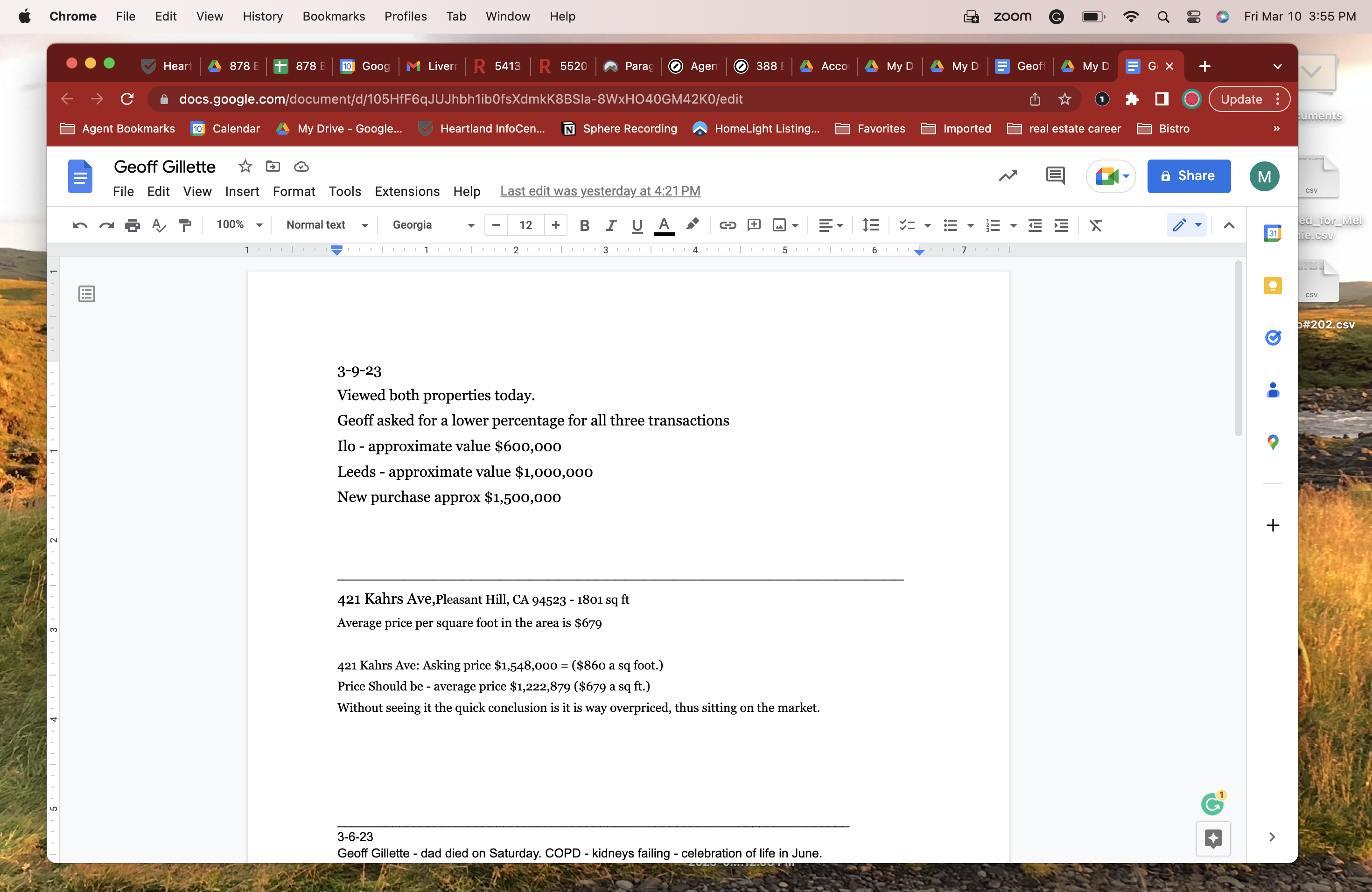This screenshot has width=1372, height=892.
Task: Click the Paint format icon
Action: click(185, 225)
